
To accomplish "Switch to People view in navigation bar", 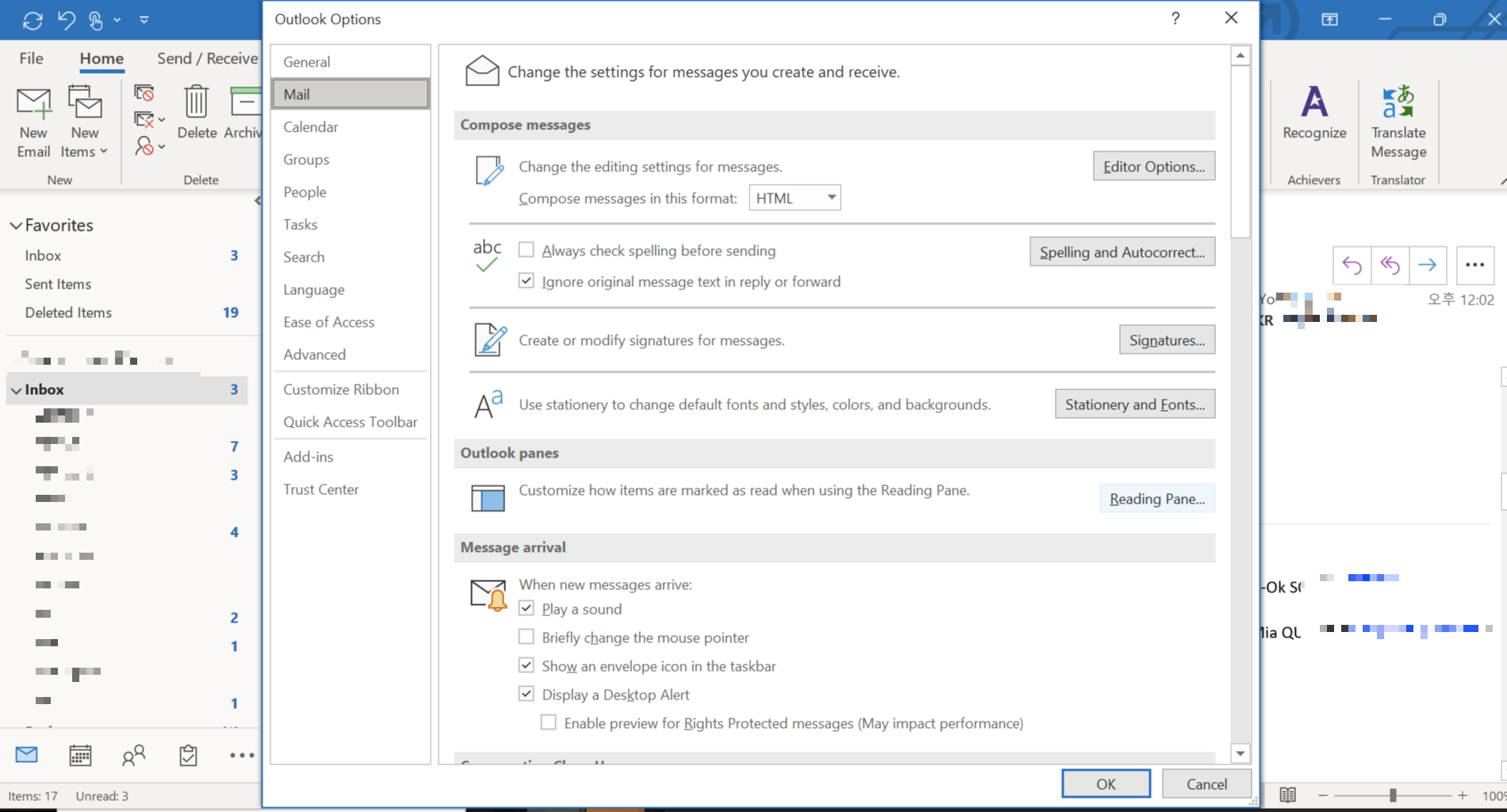I will point(134,755).
